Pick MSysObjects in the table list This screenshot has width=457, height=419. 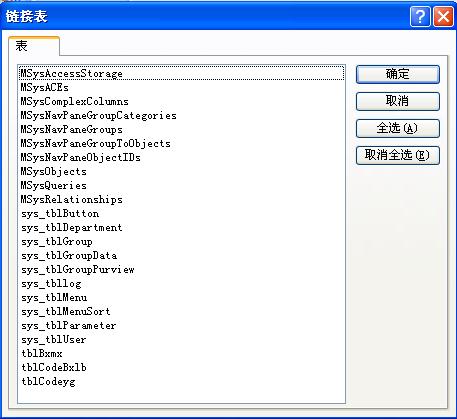click(x=182, y=171)
